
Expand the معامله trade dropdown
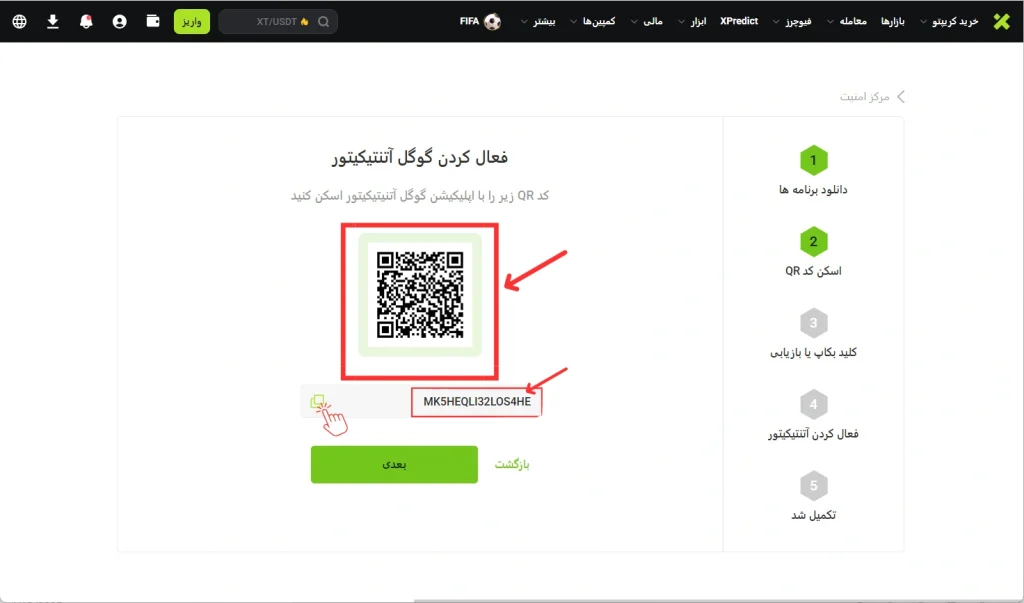pos(847,22)
